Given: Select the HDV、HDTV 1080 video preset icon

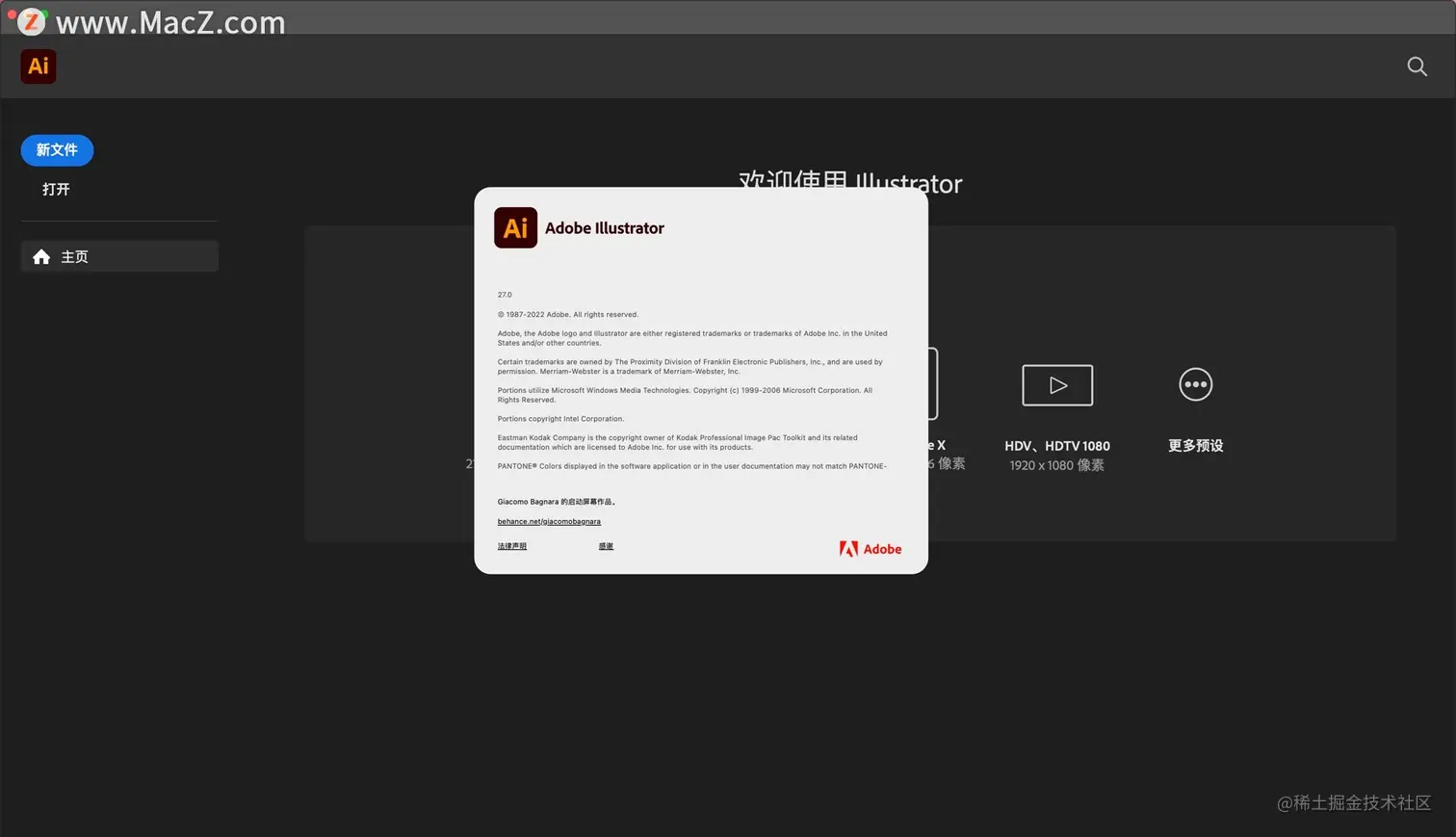Looking at the screenshot, I should (1057, 385).
